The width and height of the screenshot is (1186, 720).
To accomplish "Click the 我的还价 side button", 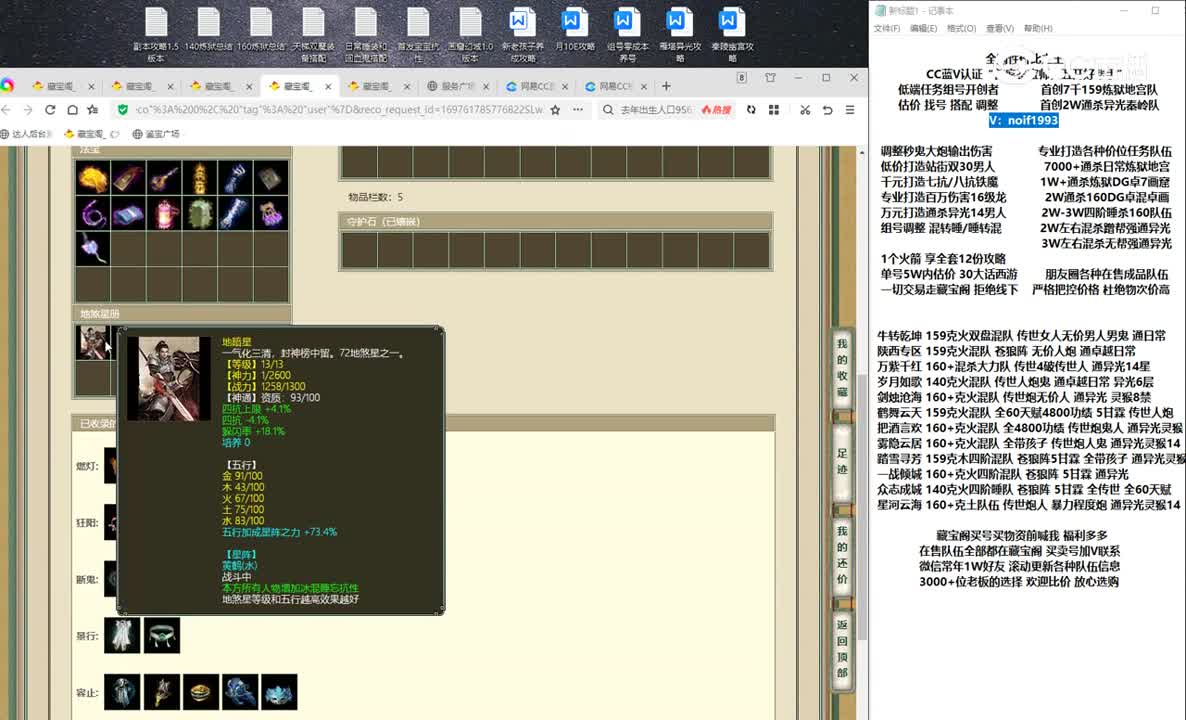I will [842, 554].
